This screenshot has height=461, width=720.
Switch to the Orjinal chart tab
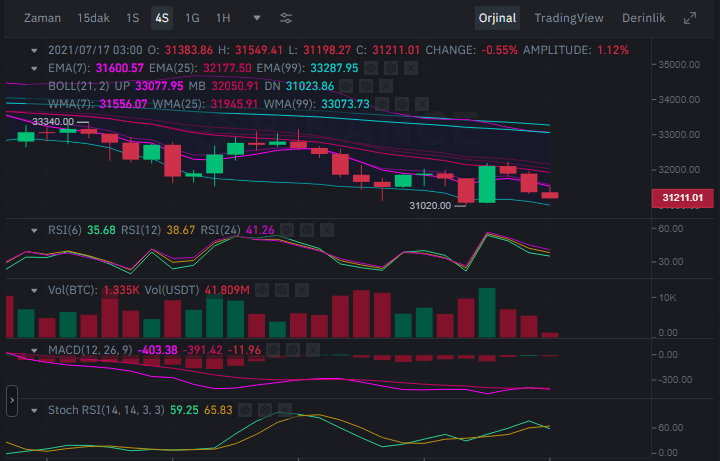coord(497,18)
